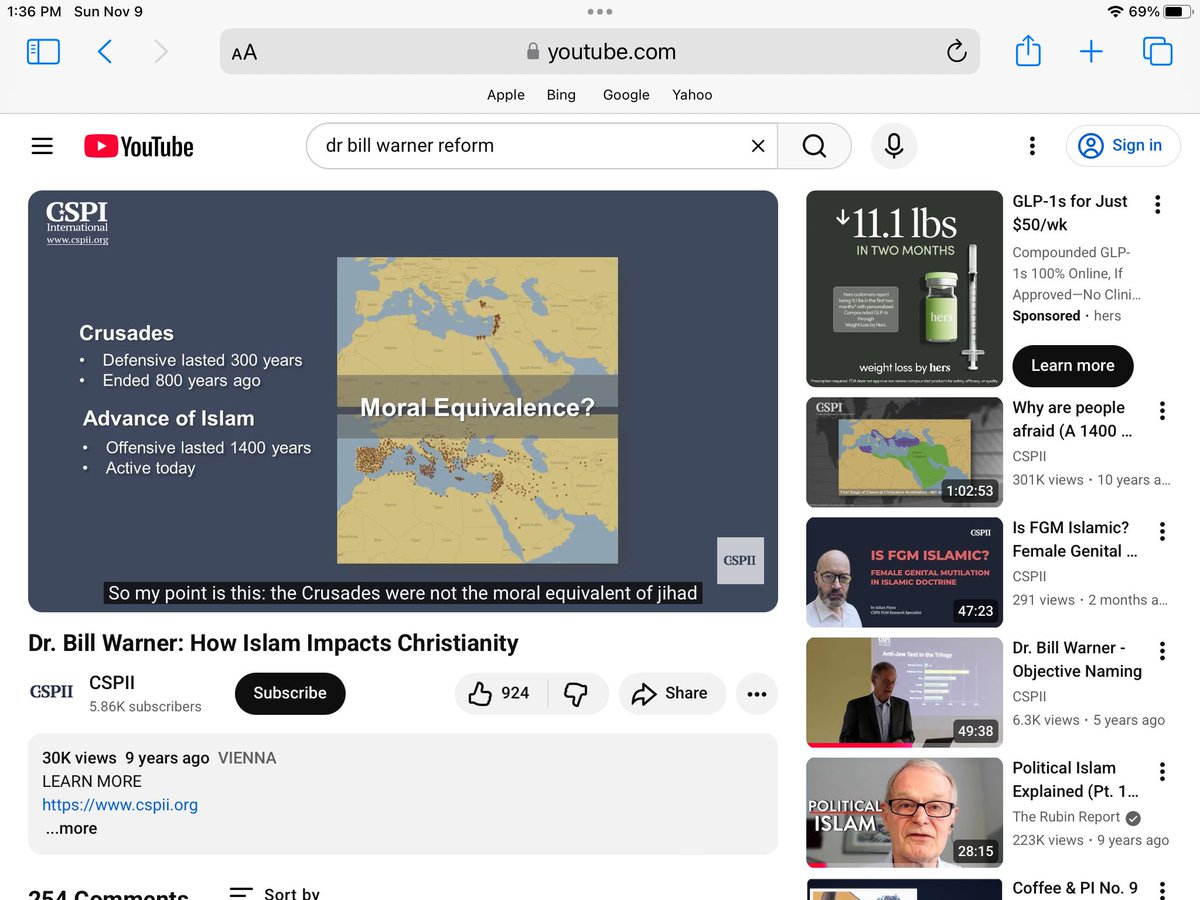Open the Safari share sheet
This screenshot has height=900, width=1200.
point(1028,51)
